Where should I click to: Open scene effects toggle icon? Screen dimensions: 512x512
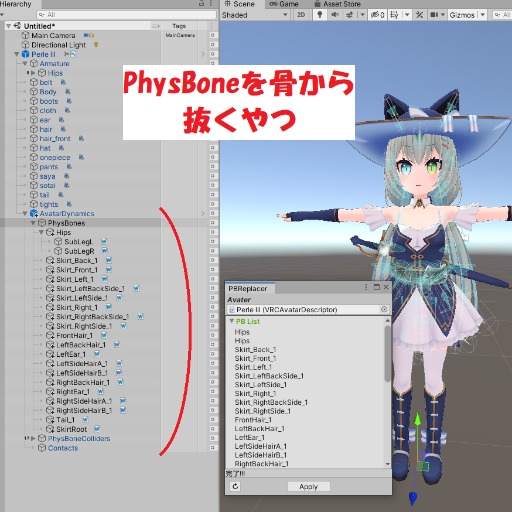pyautogui.click(x=350, y=15)
